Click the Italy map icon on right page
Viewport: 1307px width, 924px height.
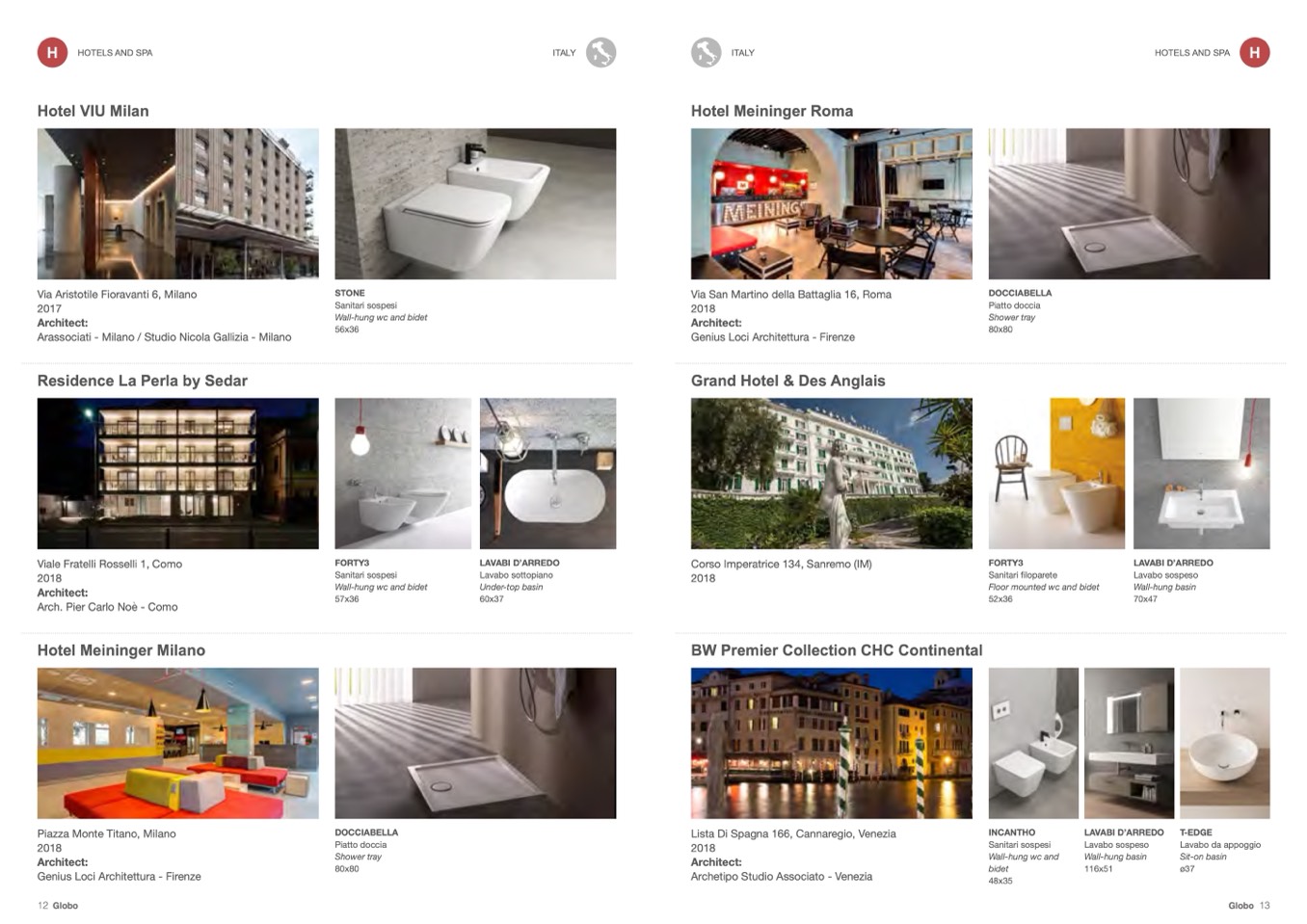tap(706, 52)
